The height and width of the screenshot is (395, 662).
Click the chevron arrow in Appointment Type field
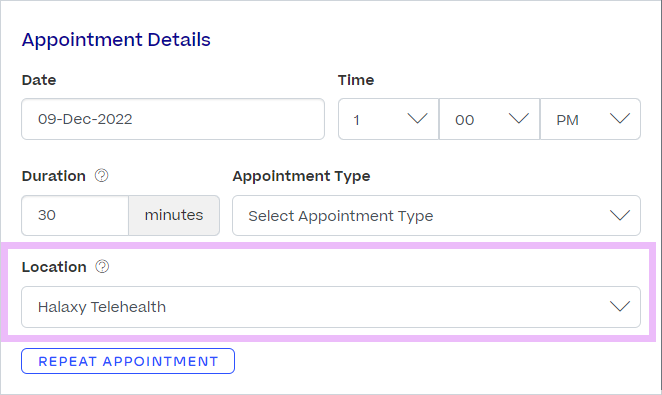click(620, 215)
